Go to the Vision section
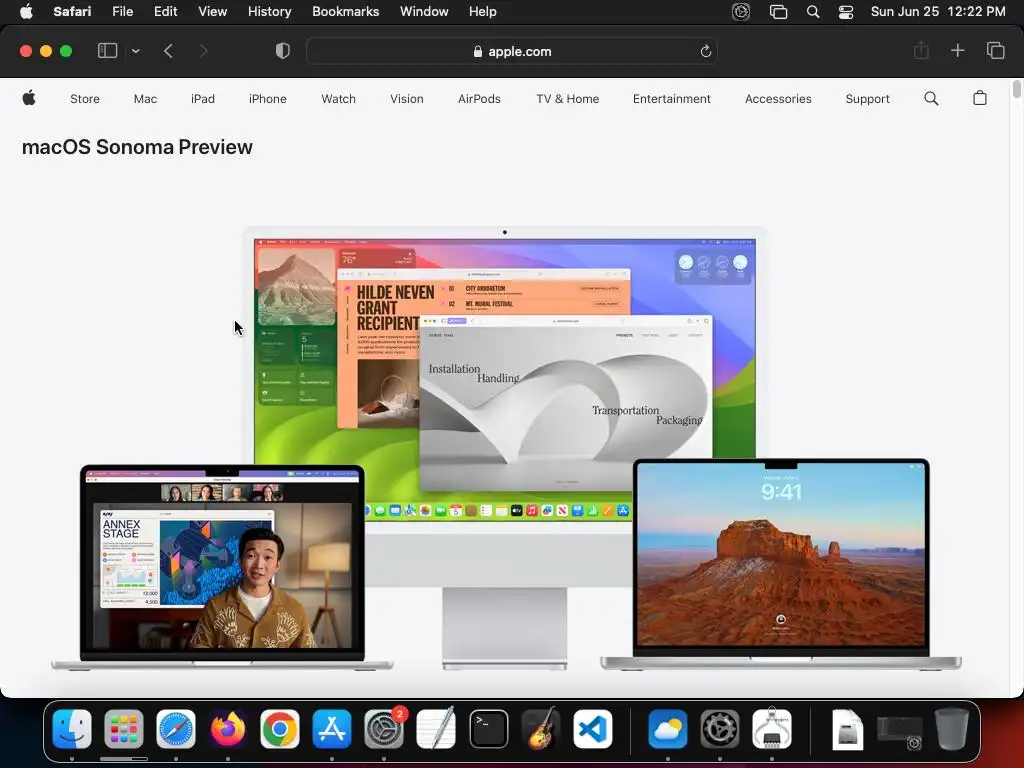This screenshot has width=1024, height=768. (x=407, y=99)
